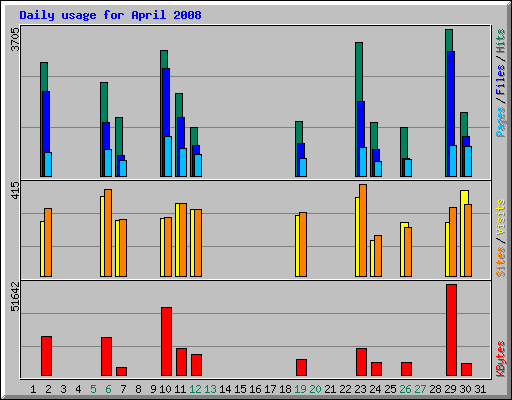The image size is (512, 400).
Task: Click day 30 on the x-axis
Action: click(465, 389)
